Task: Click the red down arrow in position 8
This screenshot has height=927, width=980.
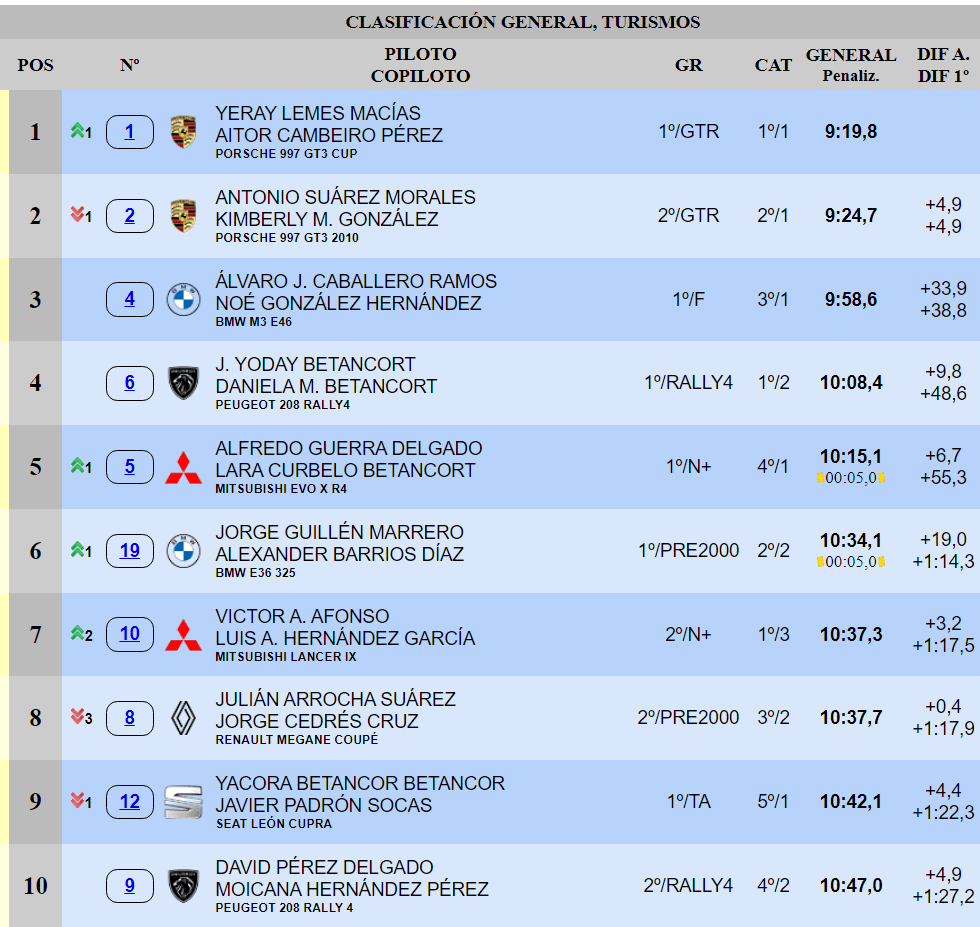Action: coord(76,717)
